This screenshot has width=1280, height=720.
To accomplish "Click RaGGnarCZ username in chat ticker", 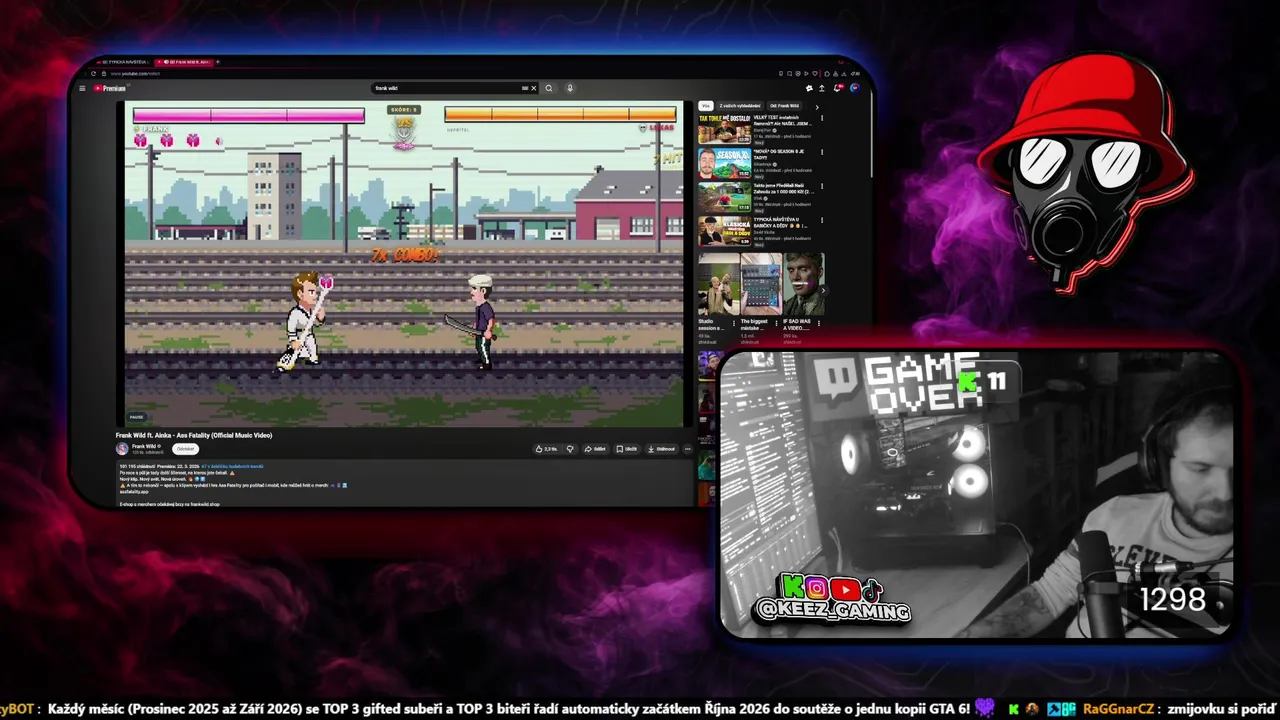I will tap(1117, 709).
